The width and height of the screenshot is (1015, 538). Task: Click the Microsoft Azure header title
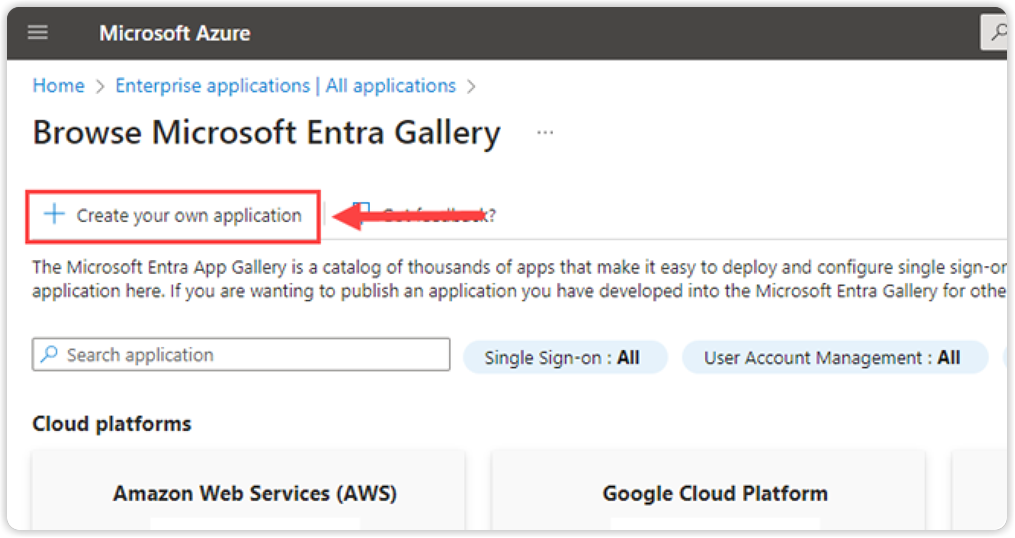pos(175,33)
